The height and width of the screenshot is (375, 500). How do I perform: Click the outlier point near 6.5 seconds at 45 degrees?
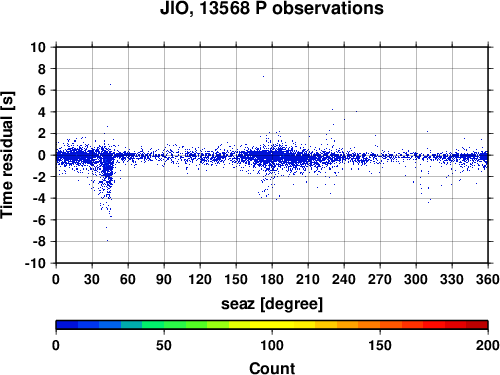[x=110, y=84]
